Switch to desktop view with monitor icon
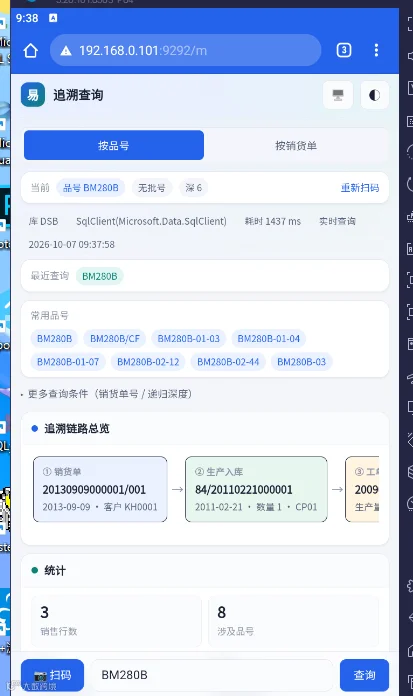Viewport: 413px width, 696px height. [338, 95]
